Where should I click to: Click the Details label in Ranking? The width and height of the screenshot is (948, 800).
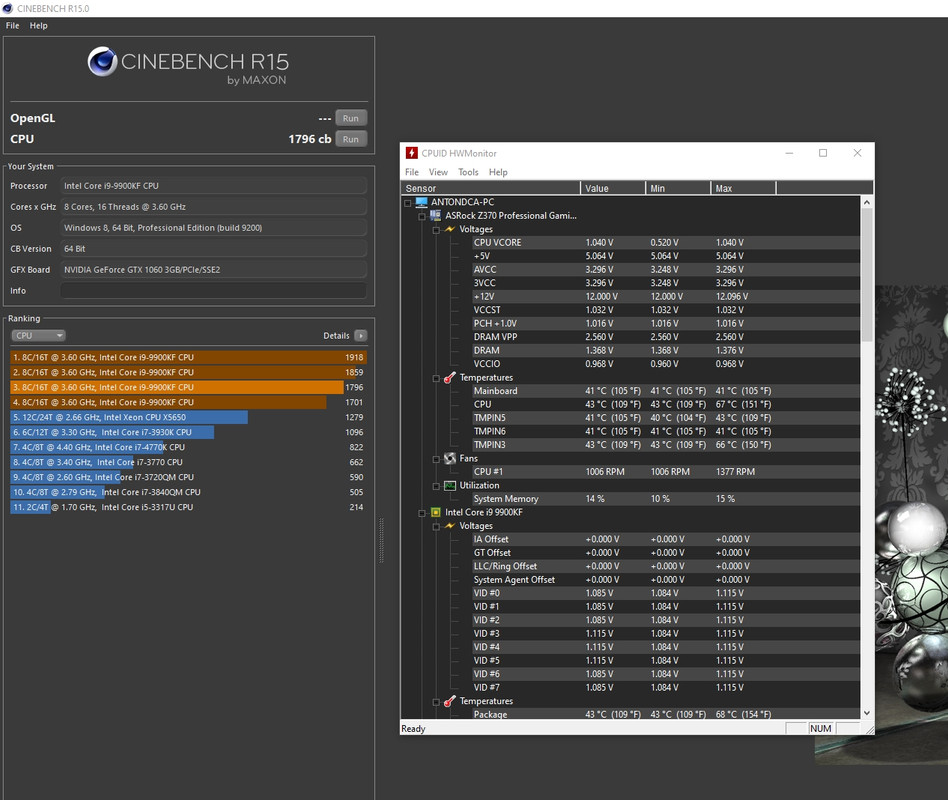(x=336, y=336)
